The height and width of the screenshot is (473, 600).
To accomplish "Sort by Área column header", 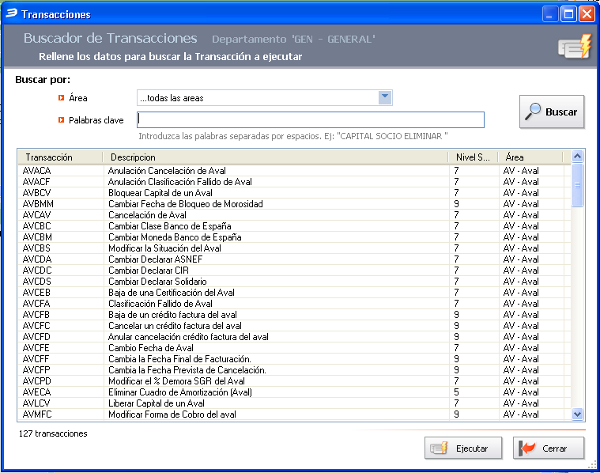I will coord(530,158).
